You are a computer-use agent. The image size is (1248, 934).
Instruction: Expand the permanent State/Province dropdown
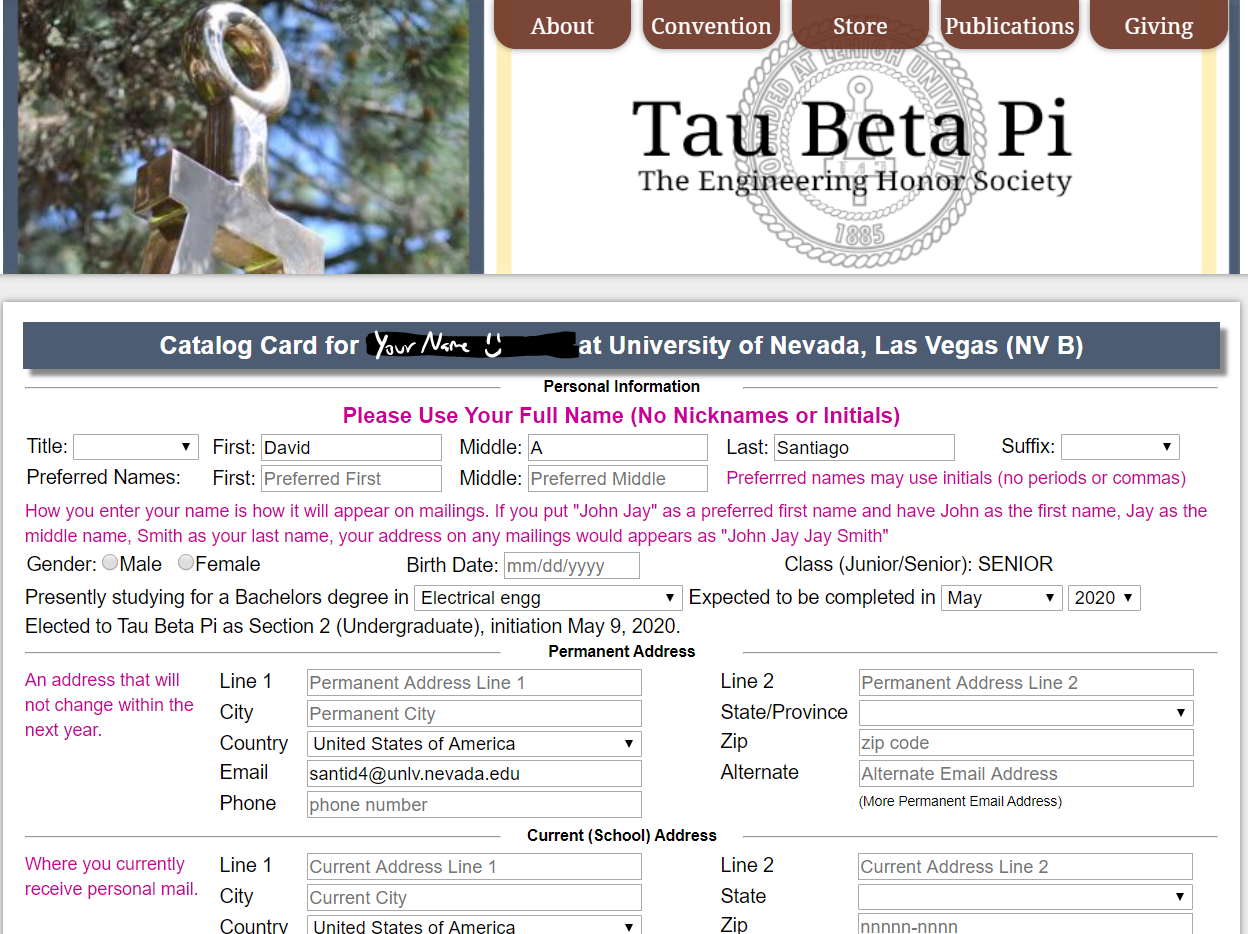[1026, 713]
